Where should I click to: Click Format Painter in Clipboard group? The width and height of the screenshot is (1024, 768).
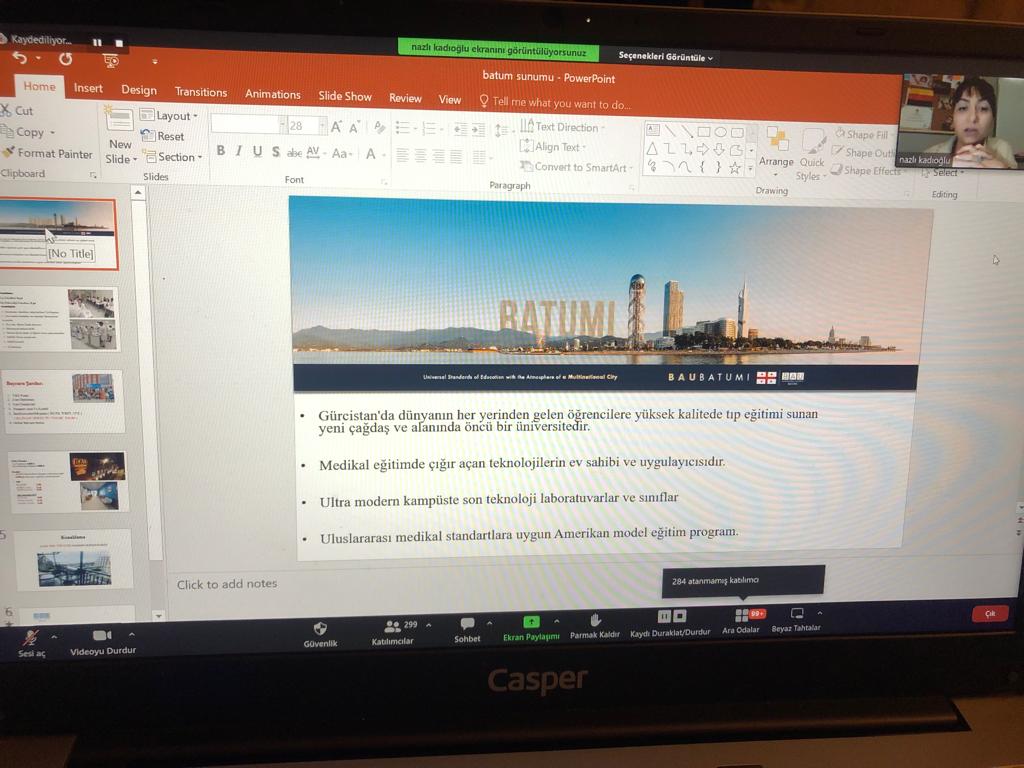(47, 153)
